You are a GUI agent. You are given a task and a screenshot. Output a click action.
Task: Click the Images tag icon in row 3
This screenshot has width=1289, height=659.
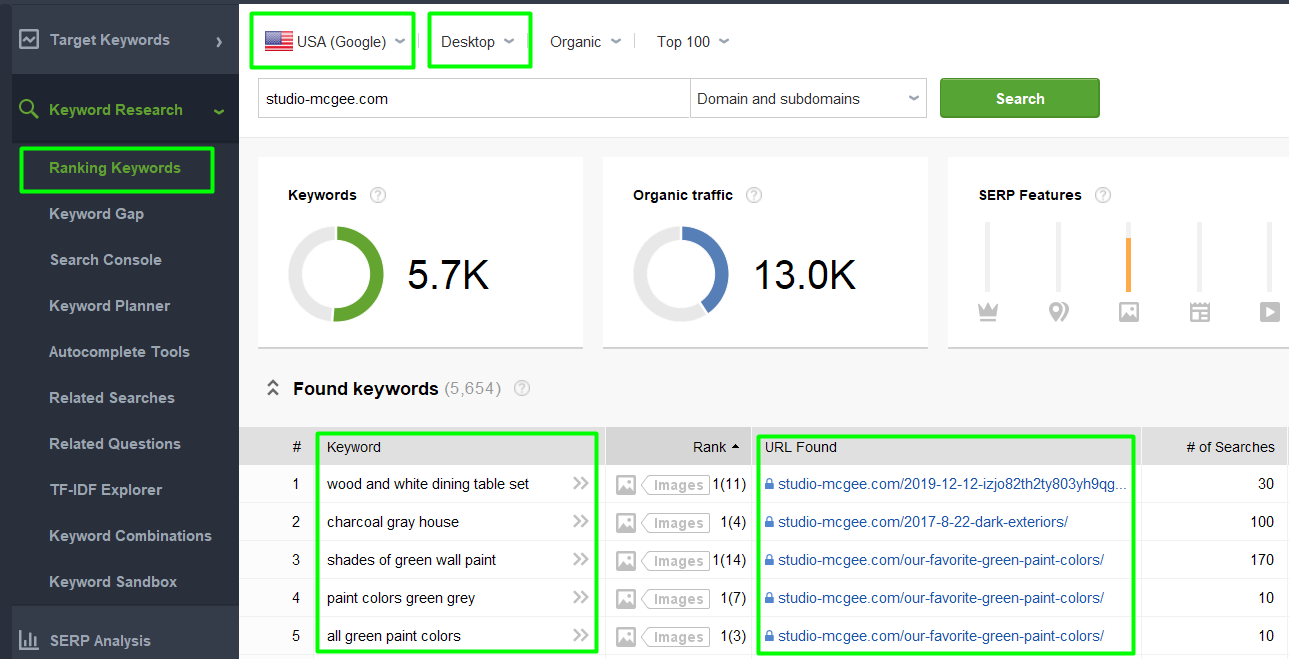click(675, 561)
